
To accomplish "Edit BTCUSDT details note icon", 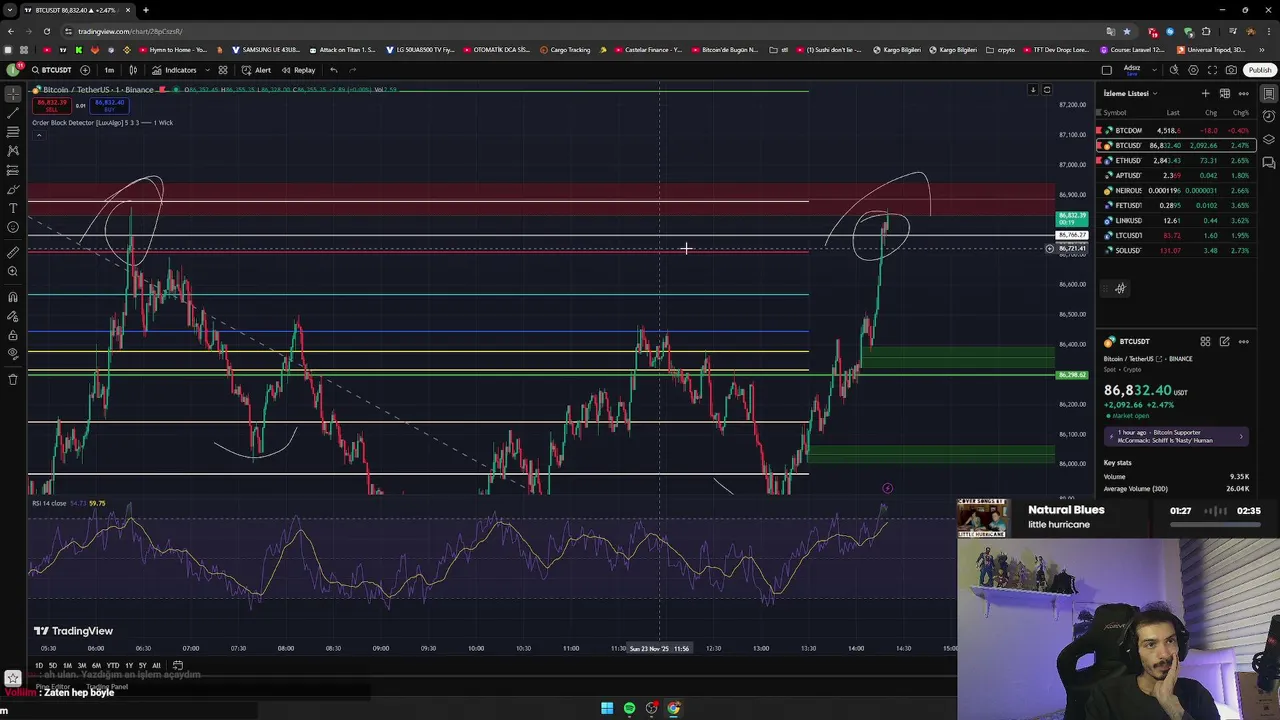I will 1224,342.
